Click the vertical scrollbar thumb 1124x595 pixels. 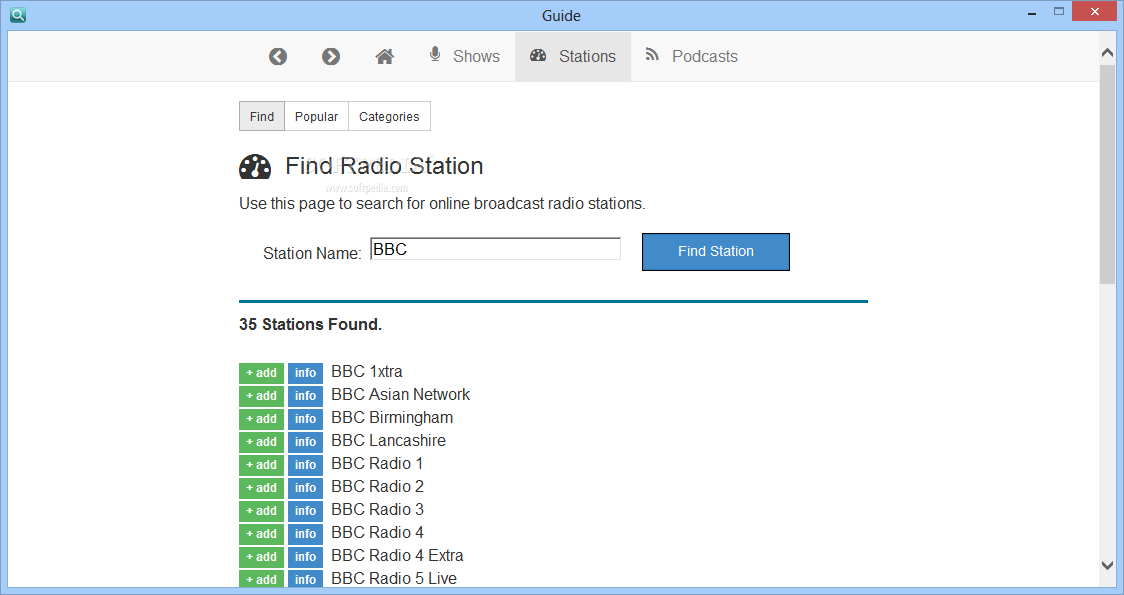tap(1108, 176)
